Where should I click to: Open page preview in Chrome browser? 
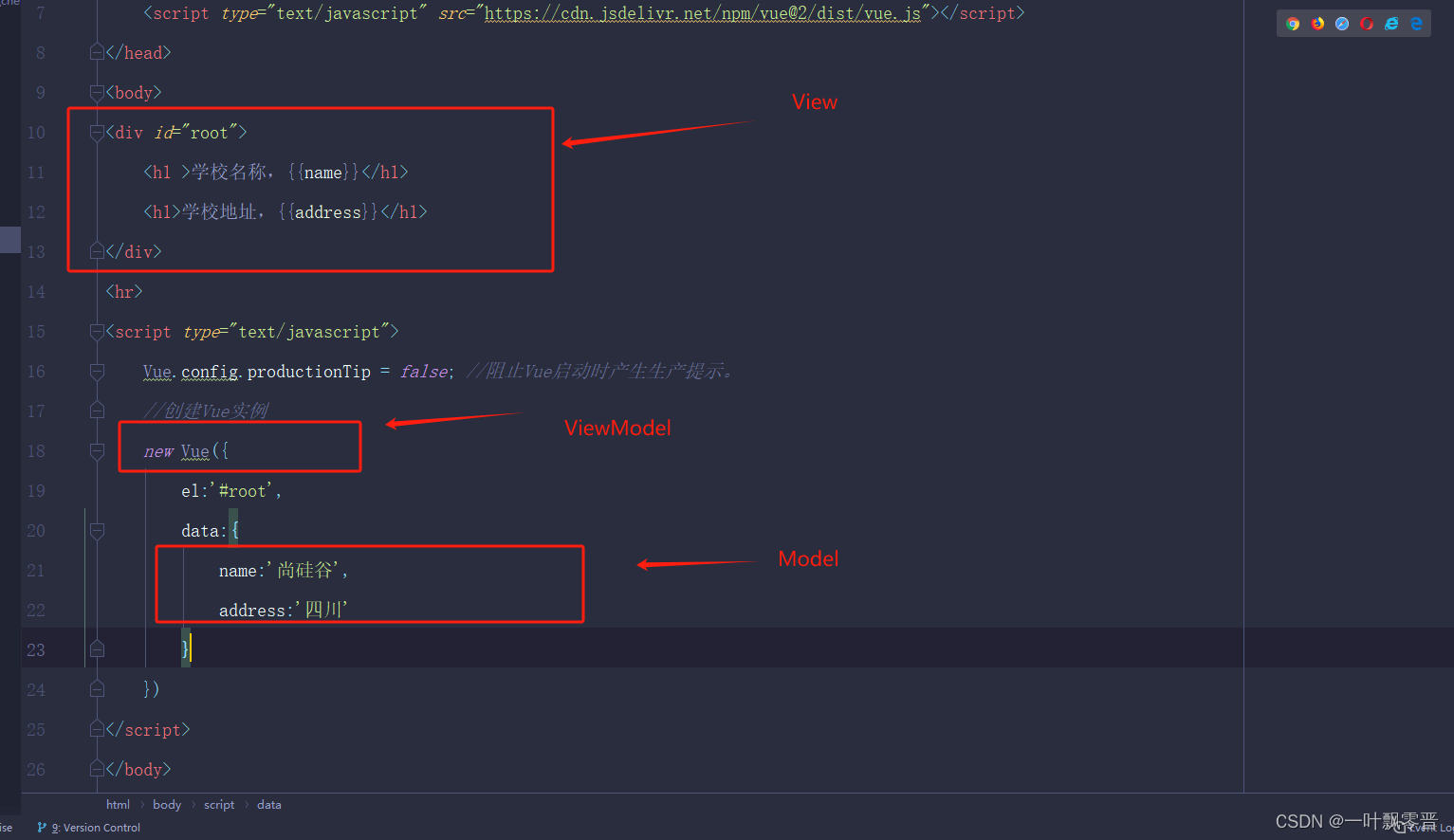tap(1293, 24)
